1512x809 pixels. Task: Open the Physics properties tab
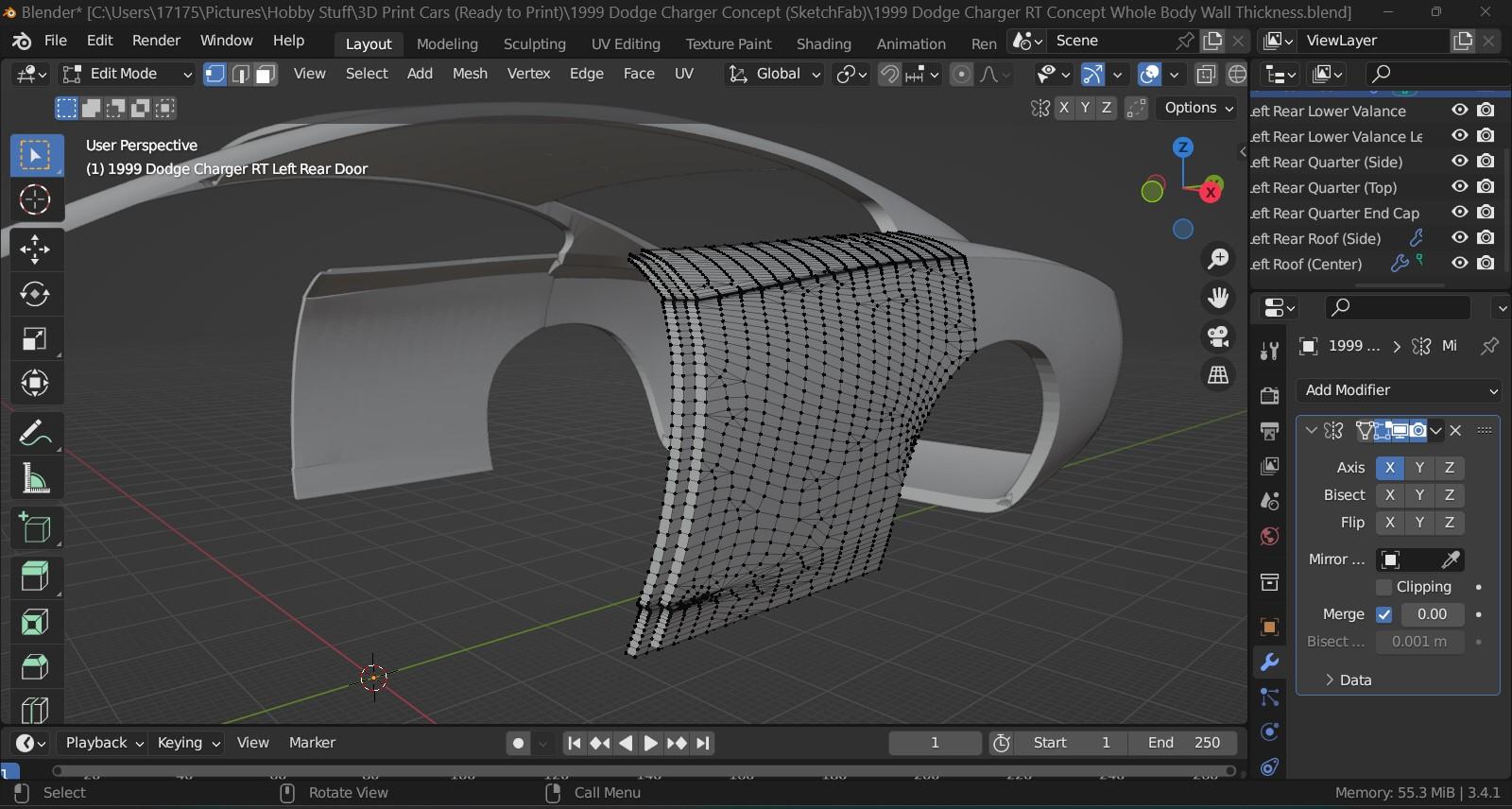(1270, 732)
